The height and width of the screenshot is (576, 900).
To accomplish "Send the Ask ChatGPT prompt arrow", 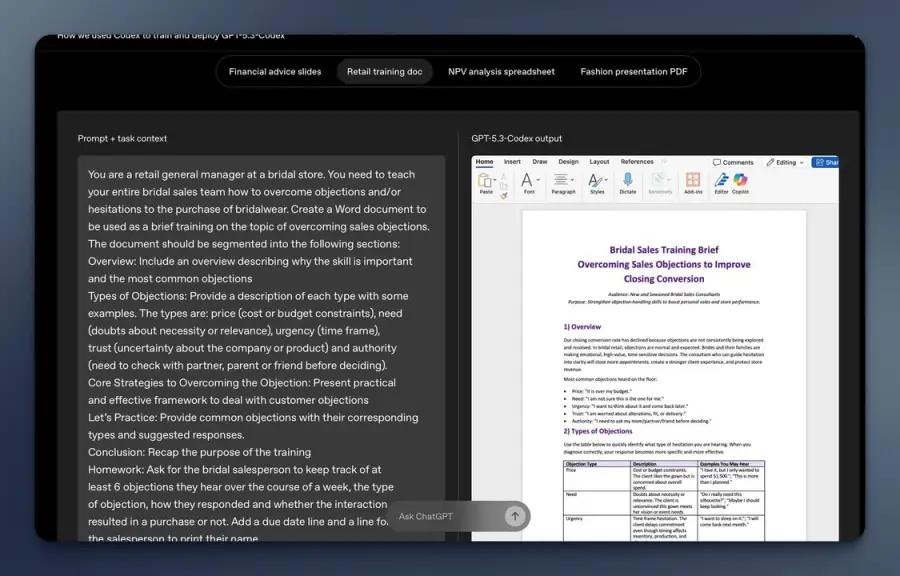I will tap(515, 516).
